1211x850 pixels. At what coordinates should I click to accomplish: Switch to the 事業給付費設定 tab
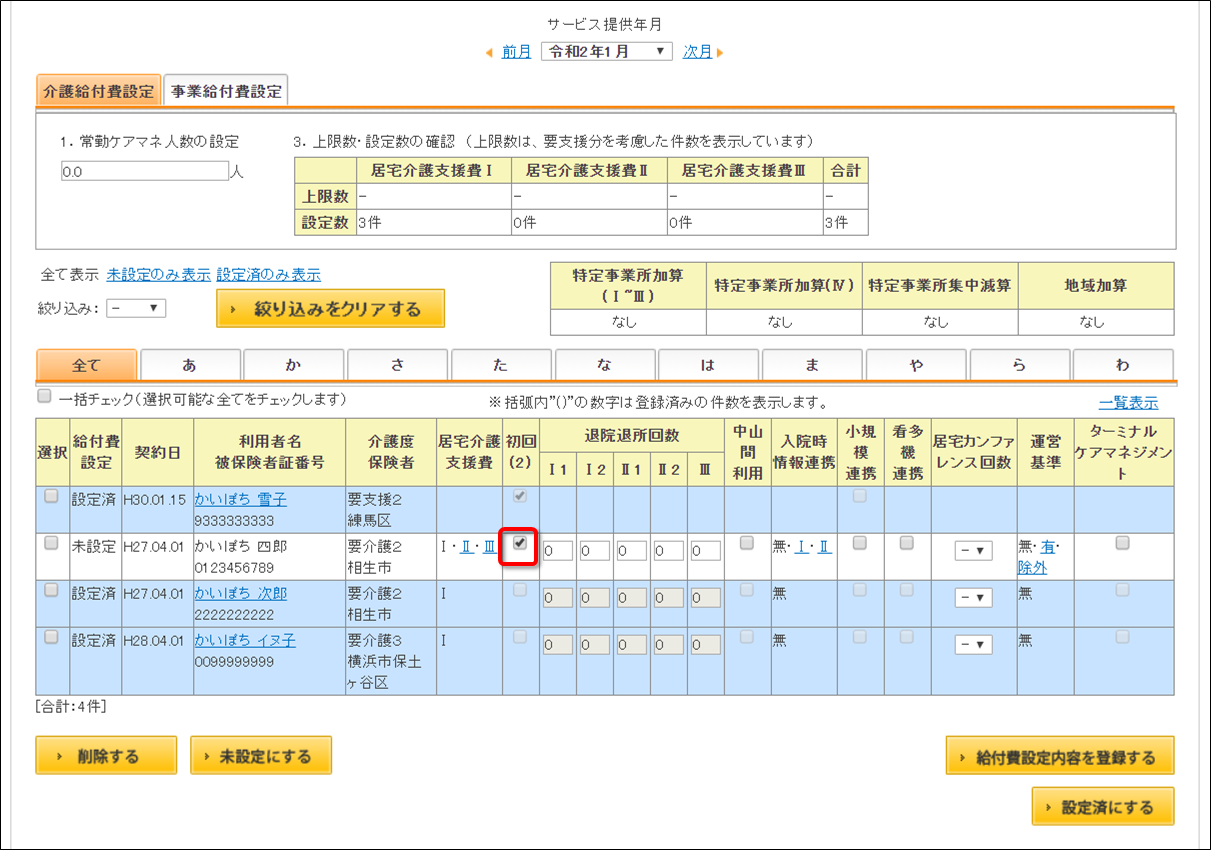coord(226,91)
